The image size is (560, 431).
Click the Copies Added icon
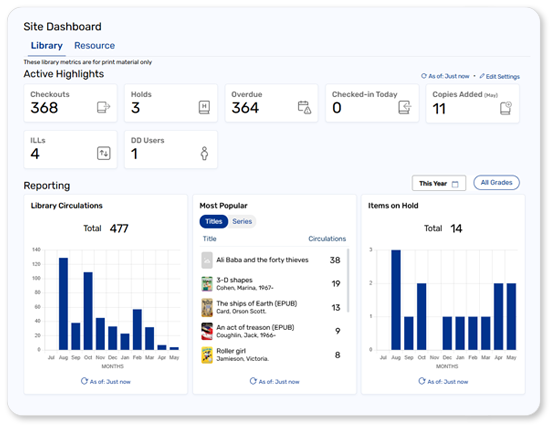(x=505, y=108)
